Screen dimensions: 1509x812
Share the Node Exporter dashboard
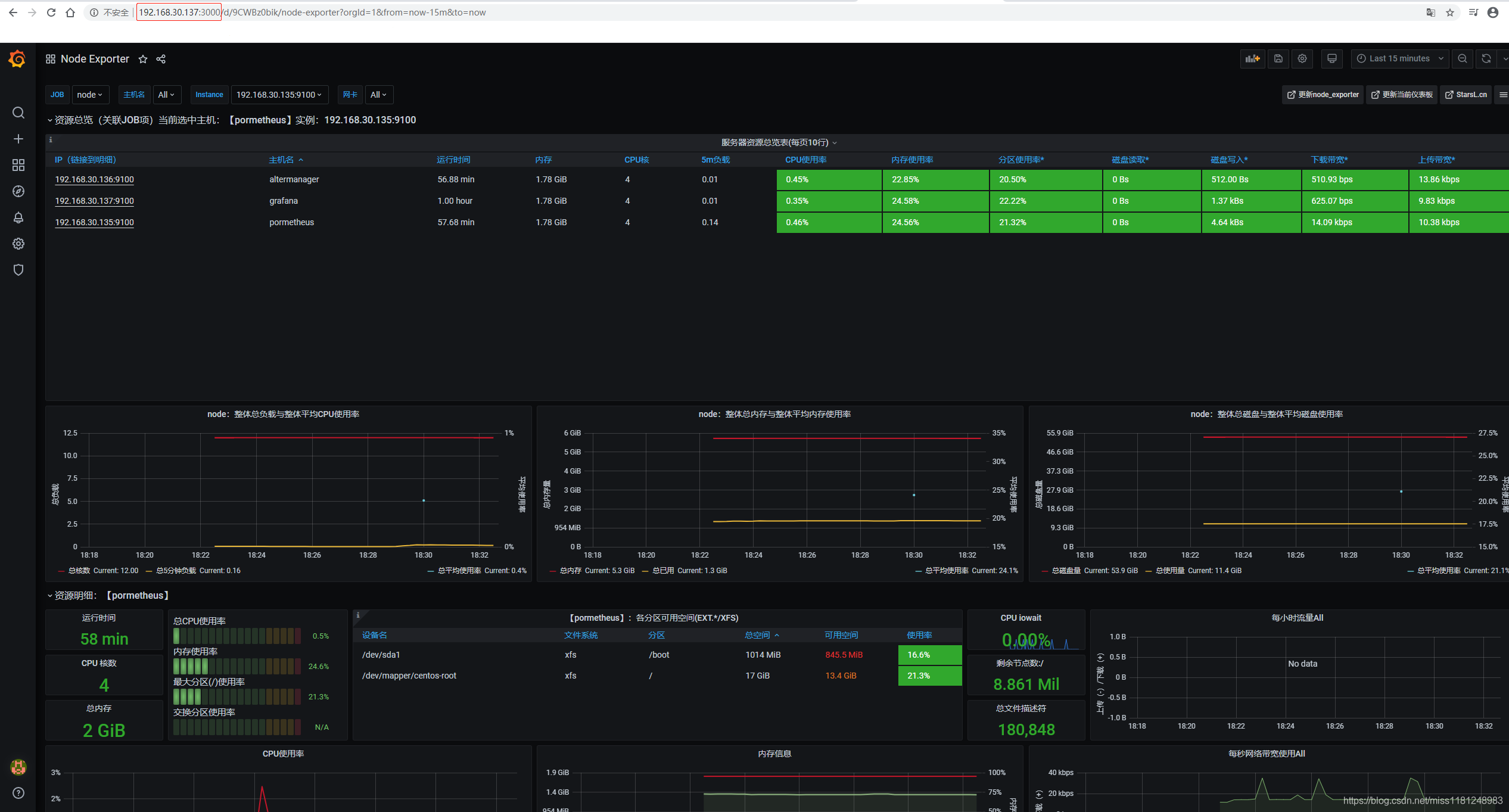[161, 59]
